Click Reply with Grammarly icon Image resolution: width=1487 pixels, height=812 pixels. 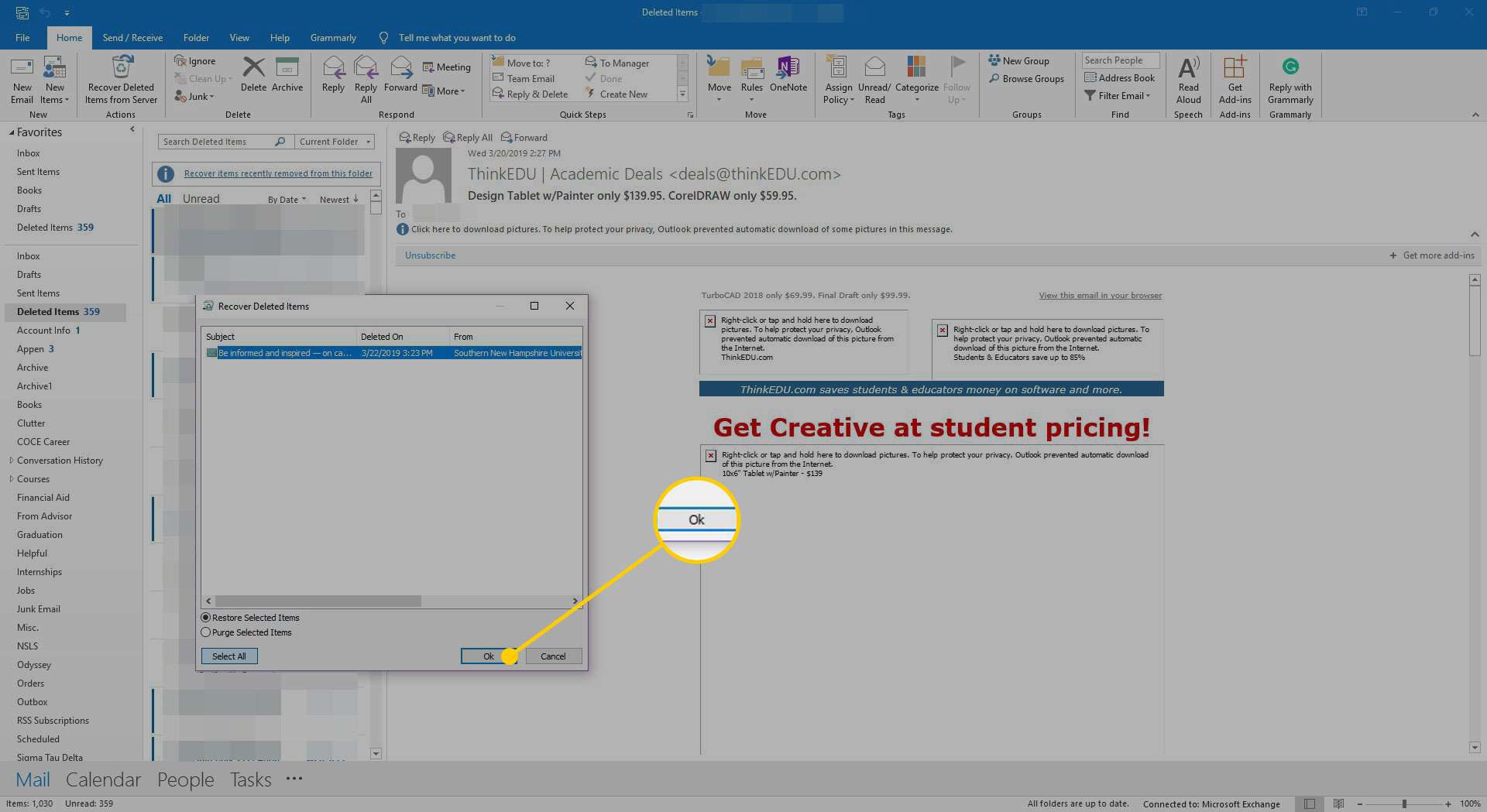tap(1290, 67)
